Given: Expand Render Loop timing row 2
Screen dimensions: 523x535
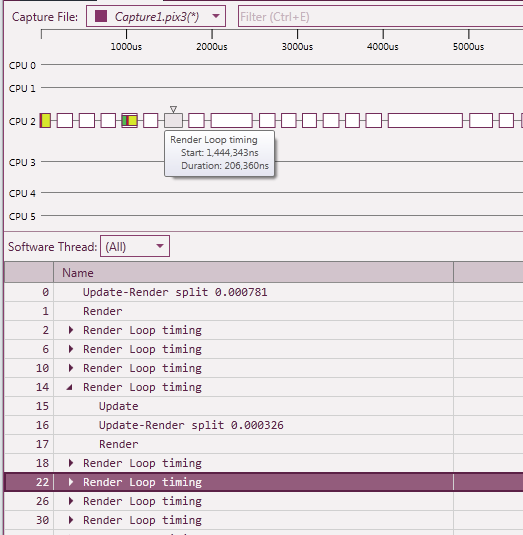Looking at the screenshot, I should (x=71, y=330).
